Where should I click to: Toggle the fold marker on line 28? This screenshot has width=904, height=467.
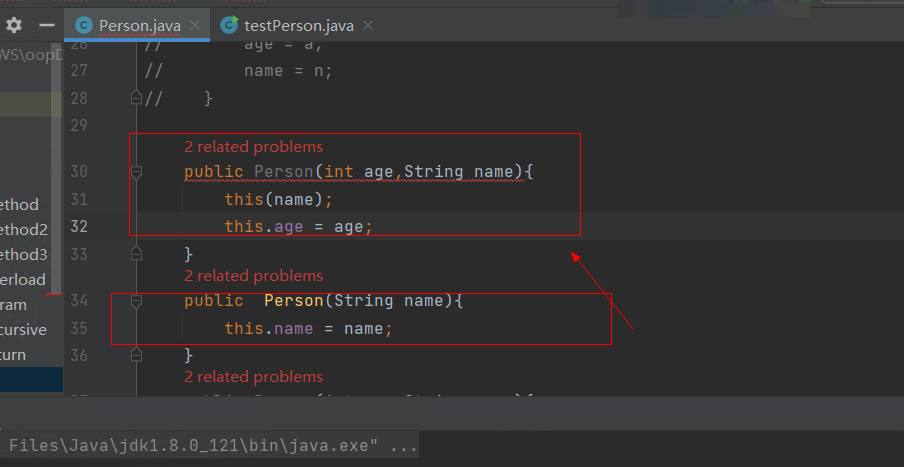coord(136,98)
